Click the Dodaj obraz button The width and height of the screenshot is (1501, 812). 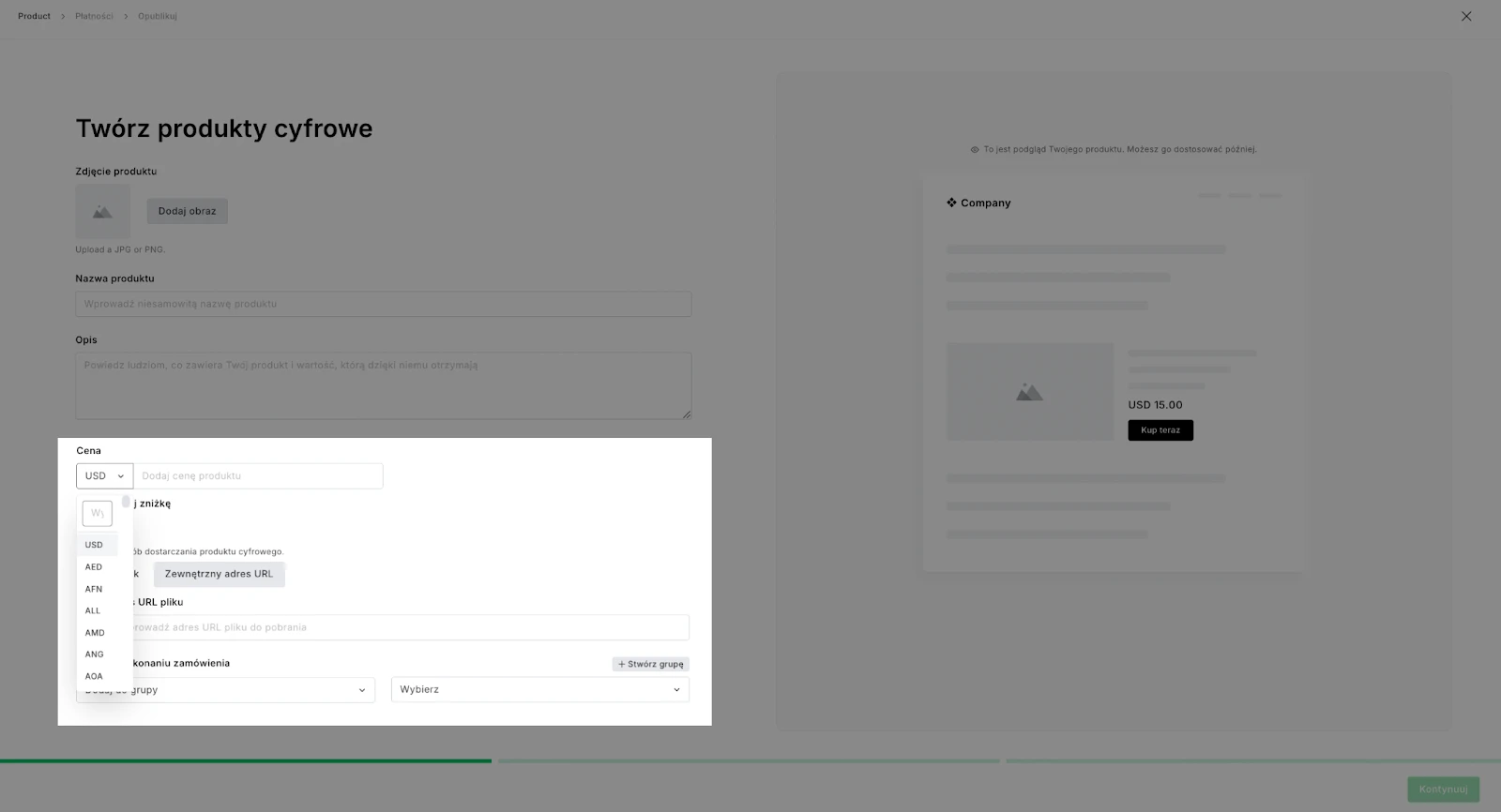(x=188, y=211)
